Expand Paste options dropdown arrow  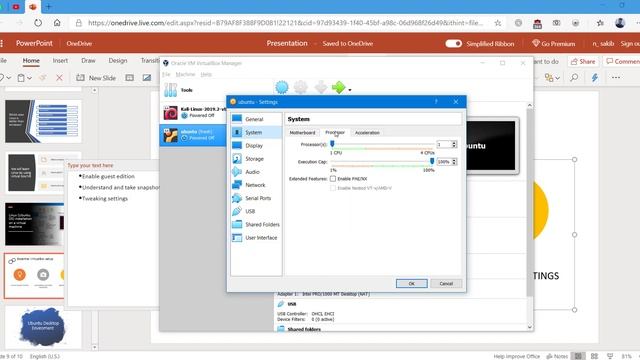[x=29, y=78]
